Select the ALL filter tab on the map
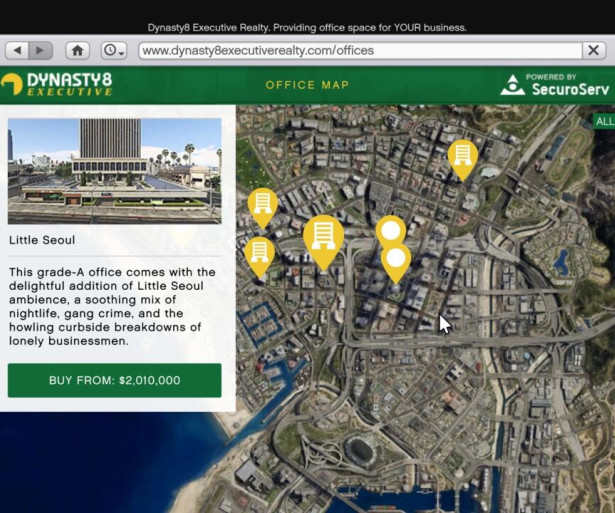 pyautogui.click(x=604, y=121)
